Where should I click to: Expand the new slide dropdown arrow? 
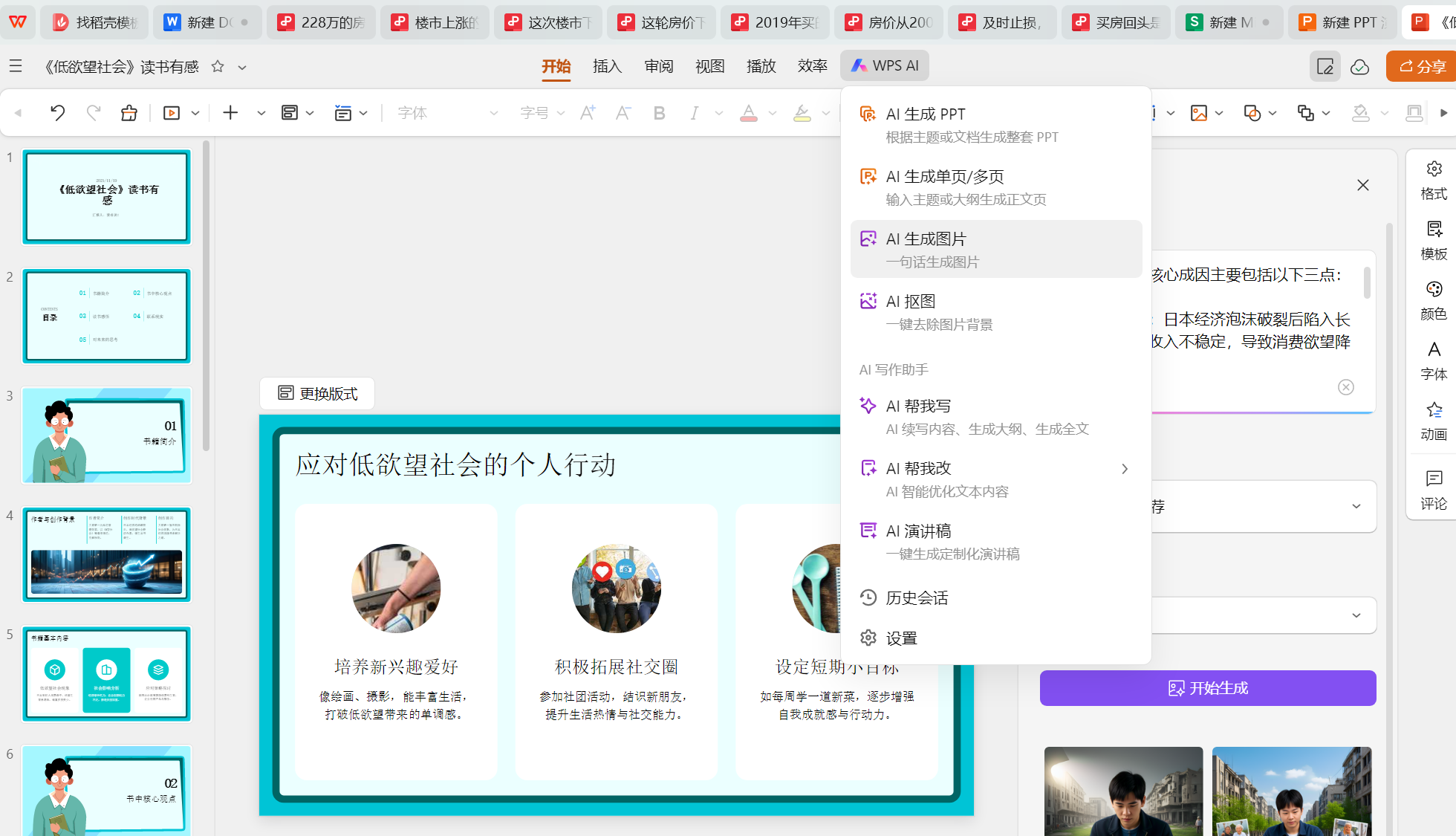pos(261,113)
